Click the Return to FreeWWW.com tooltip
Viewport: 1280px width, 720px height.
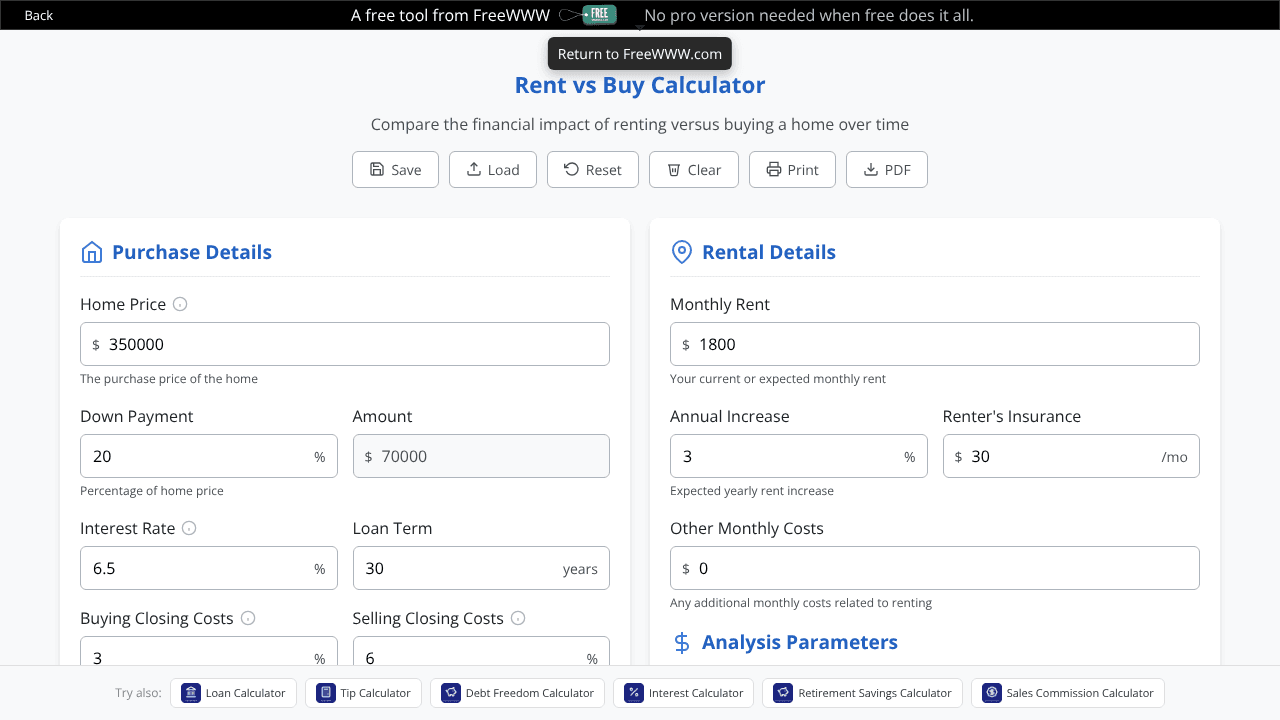[640, 54]
